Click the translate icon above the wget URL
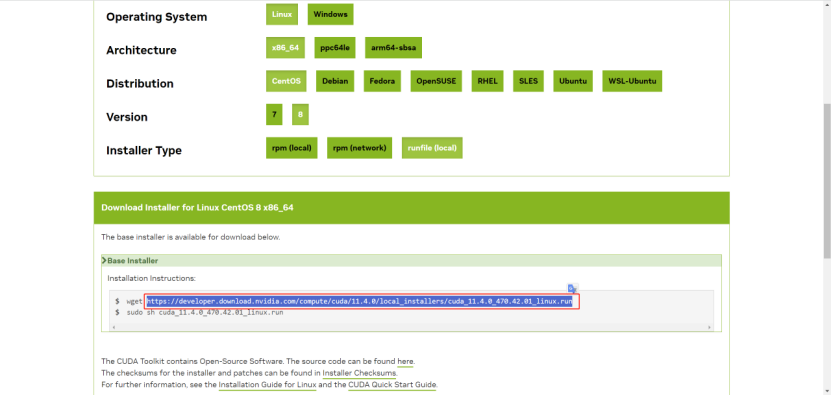This screenshot has height=396, width=831. click(572, 288)
